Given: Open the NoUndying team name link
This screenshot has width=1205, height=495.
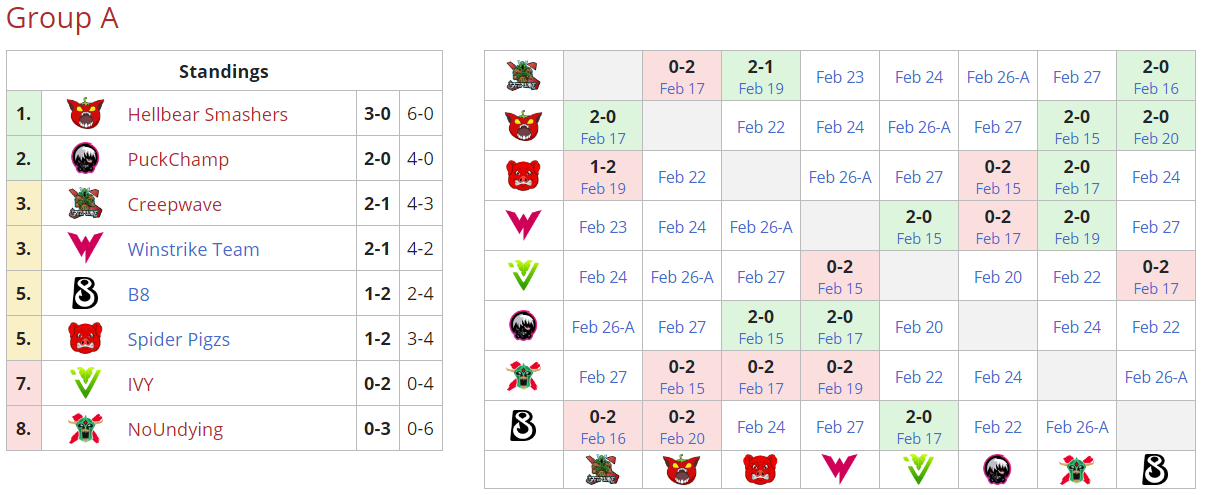Looking at the screenshot, I should (175, 429).
